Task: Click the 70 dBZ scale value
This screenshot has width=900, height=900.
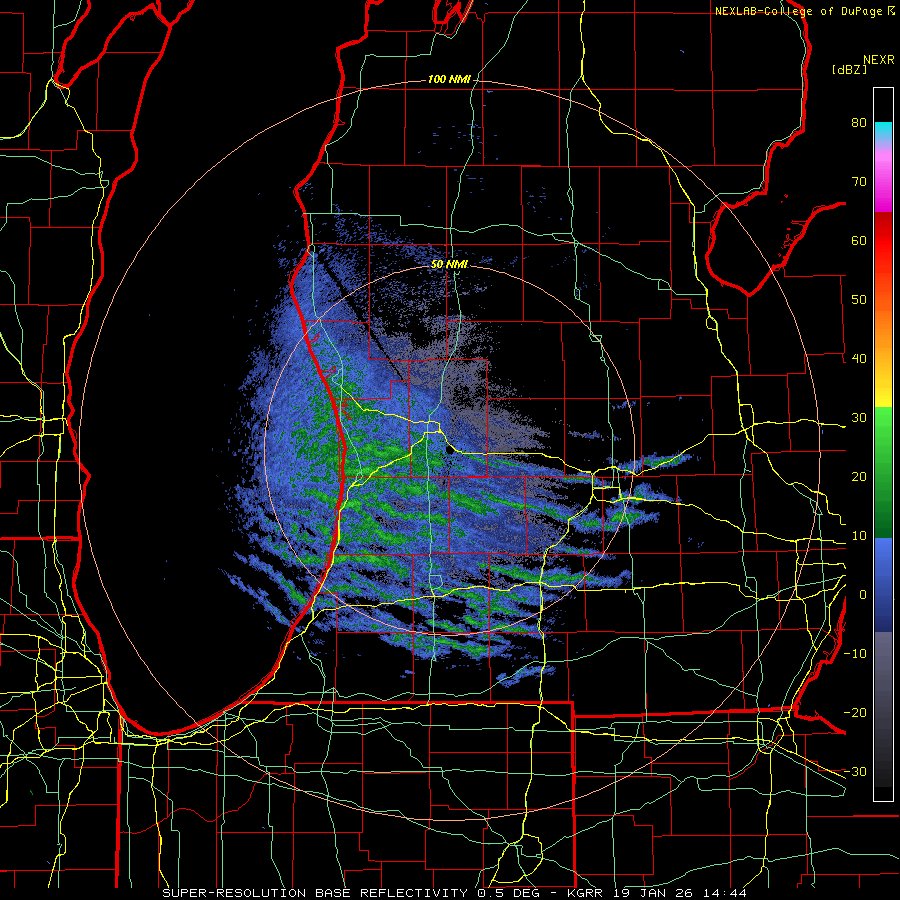Action: tap(859, 182)
